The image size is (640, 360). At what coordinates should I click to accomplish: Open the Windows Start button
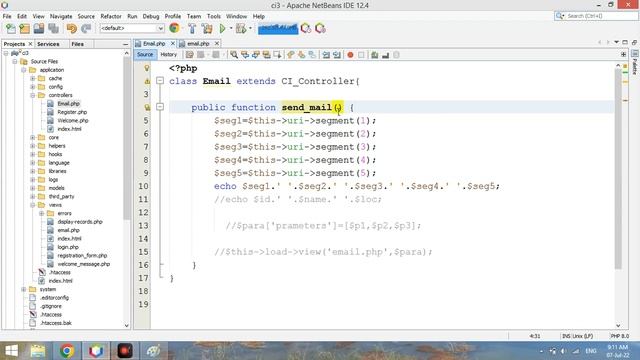tap(11, 351)
